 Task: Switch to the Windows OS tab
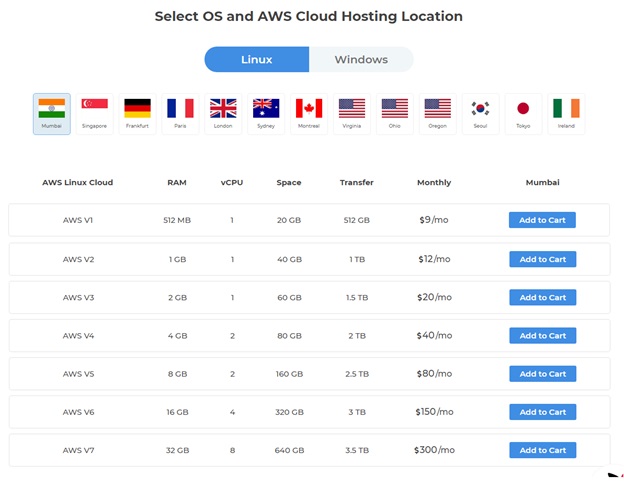[361, 59]
